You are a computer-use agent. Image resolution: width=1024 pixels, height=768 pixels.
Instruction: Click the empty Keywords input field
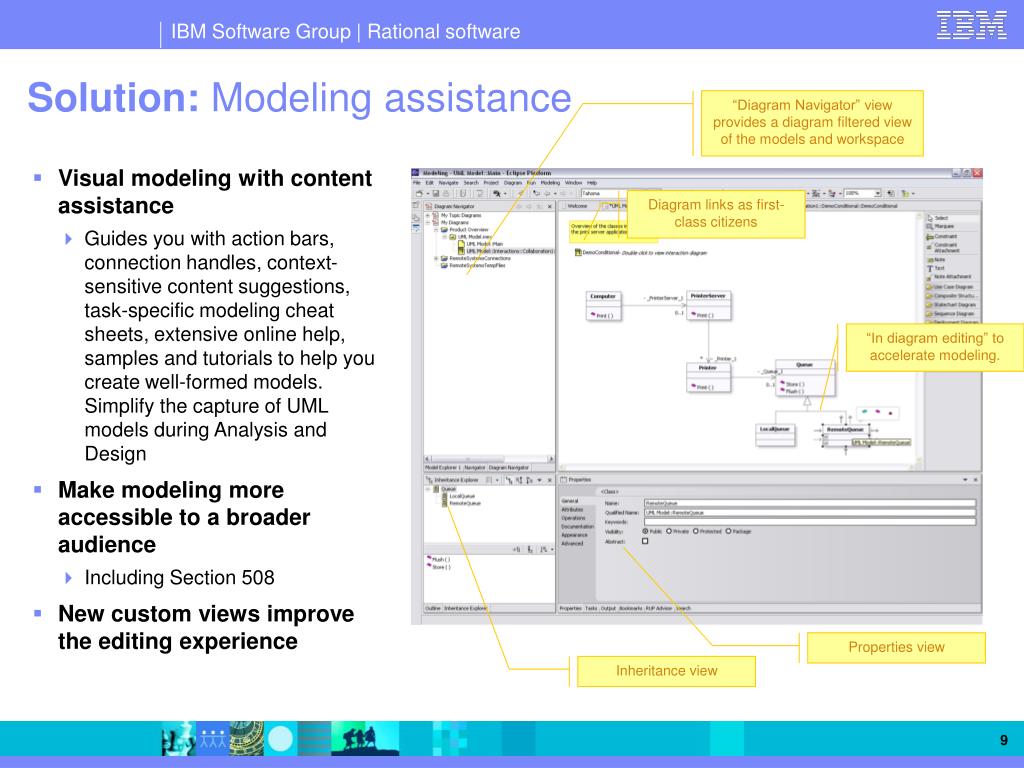point(810,522)
